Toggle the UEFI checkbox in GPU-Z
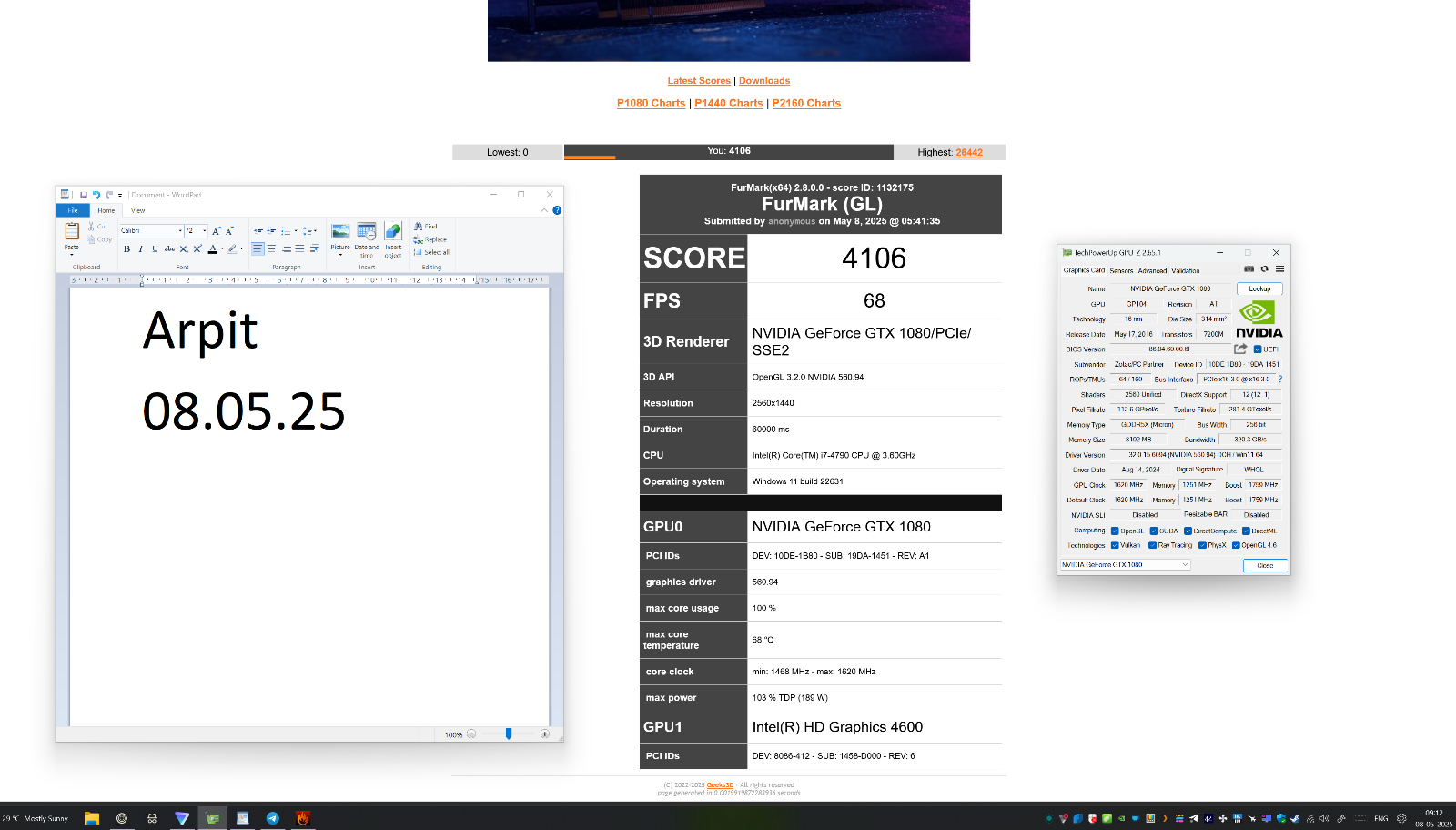Image resolution: width=1456 pixels, height=830 pixels. [x=1258, y=349]
